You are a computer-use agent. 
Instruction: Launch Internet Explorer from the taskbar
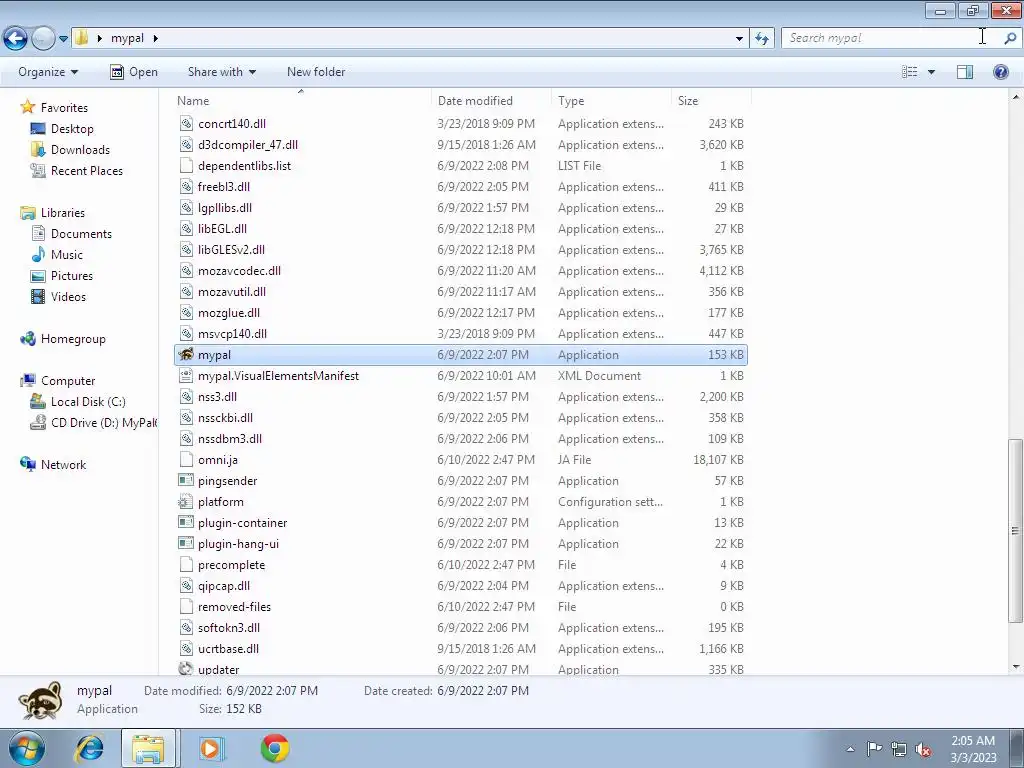[89, 748]
